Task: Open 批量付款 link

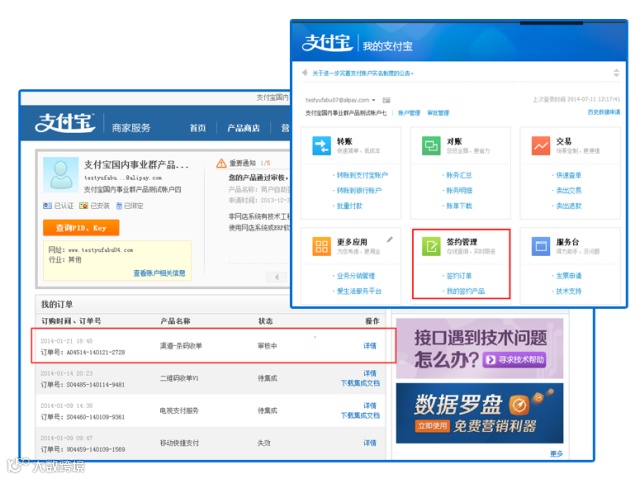Action: [x=349, y=206]
